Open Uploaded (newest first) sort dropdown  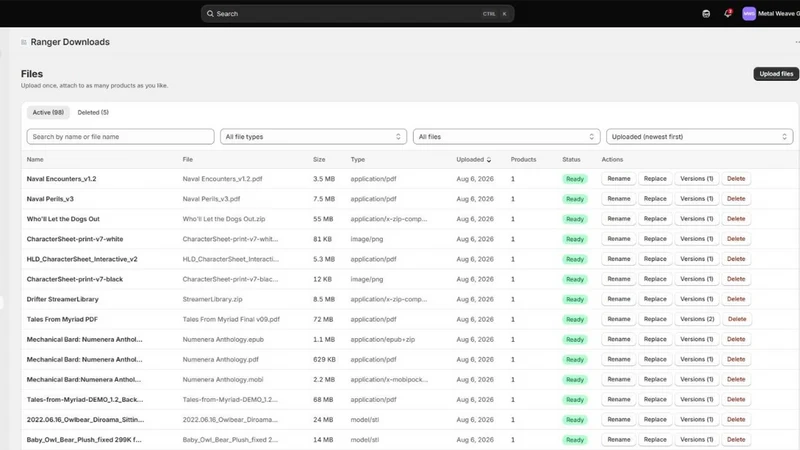pyautogui.click(x=699, y=137)
